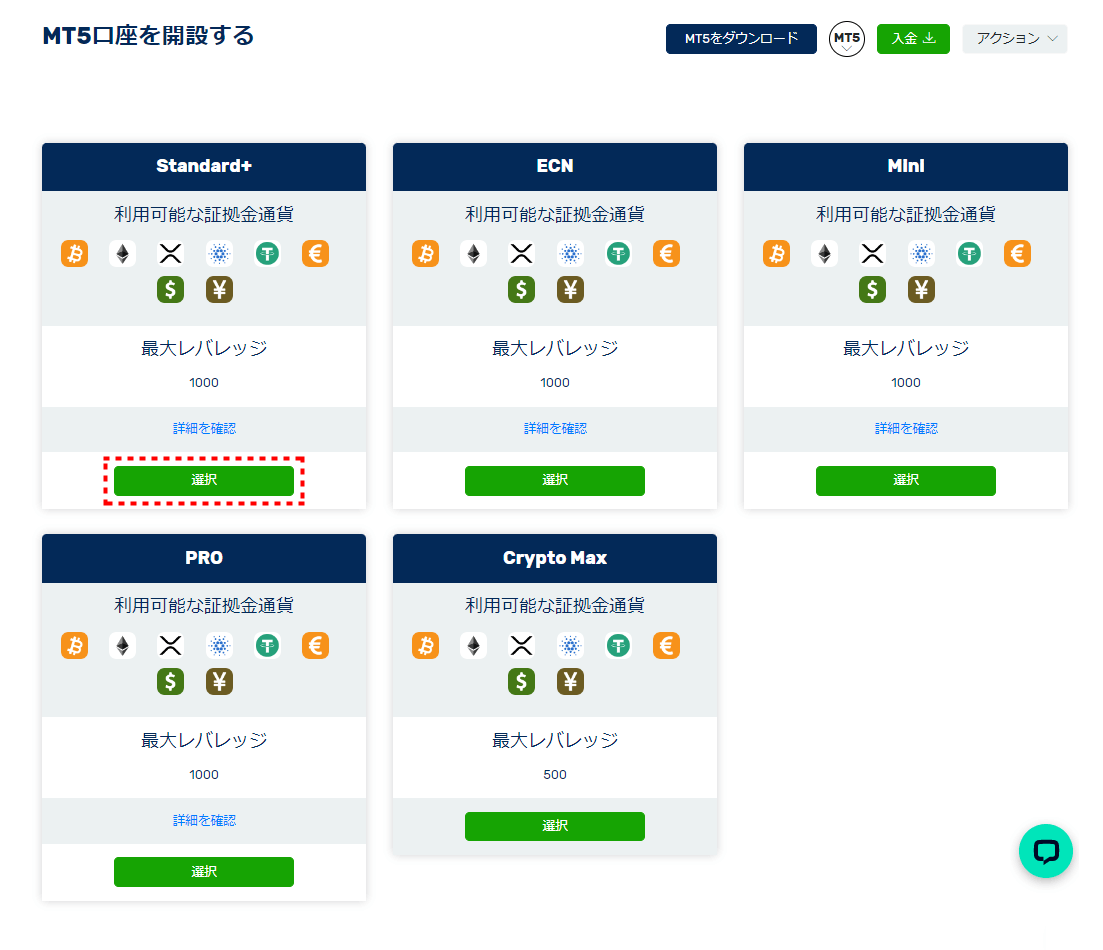Click the 1000 leverage value in PRO
This screenshot has width=1103, height=950.
(204, 775)
